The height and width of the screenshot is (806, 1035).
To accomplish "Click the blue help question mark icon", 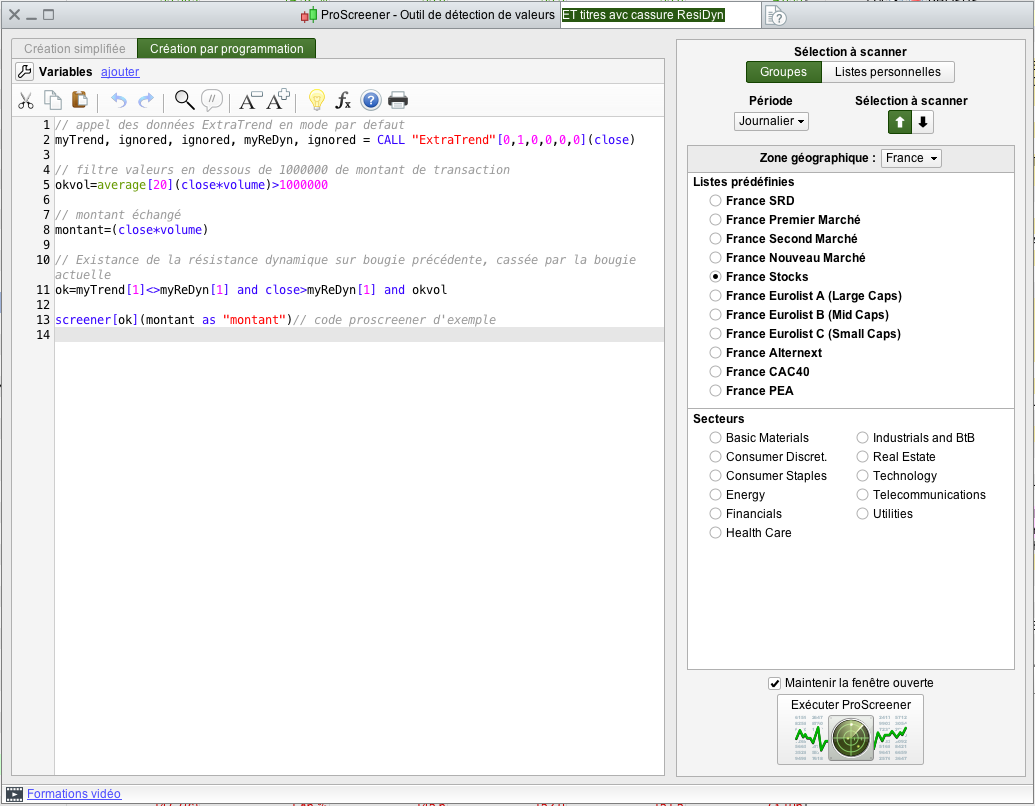I will [x=370, y=100].
